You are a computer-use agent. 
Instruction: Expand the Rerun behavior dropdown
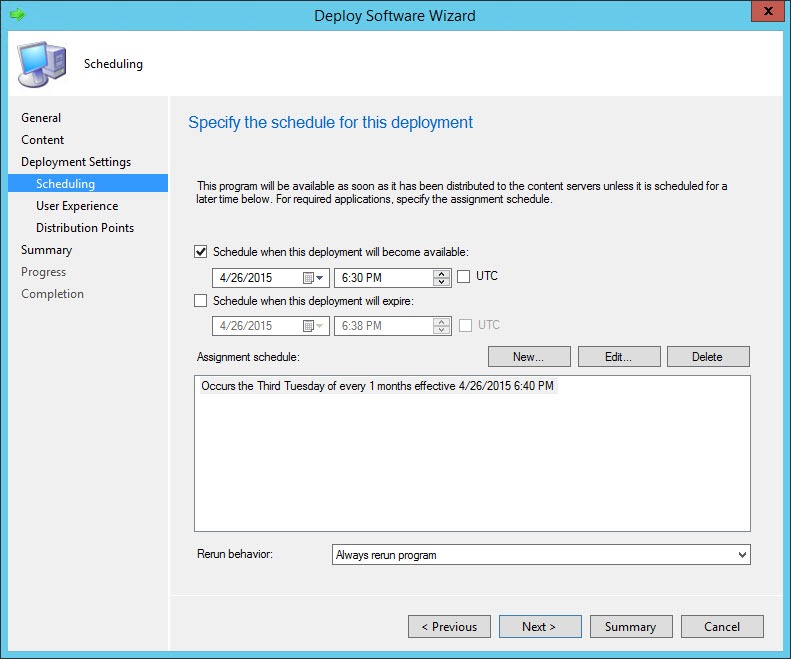click(740, 554)
